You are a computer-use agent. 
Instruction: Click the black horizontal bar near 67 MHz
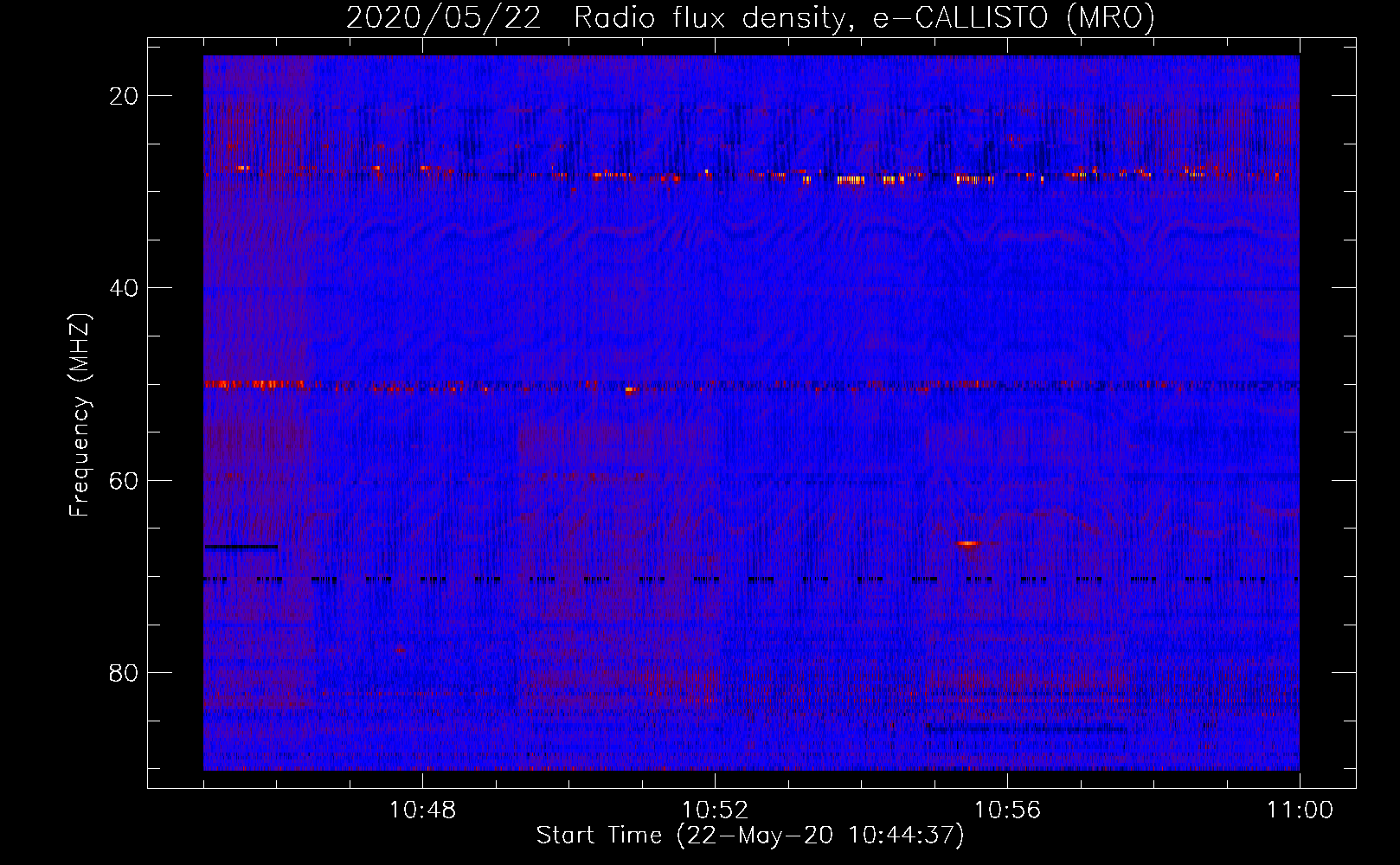[241, 547]
